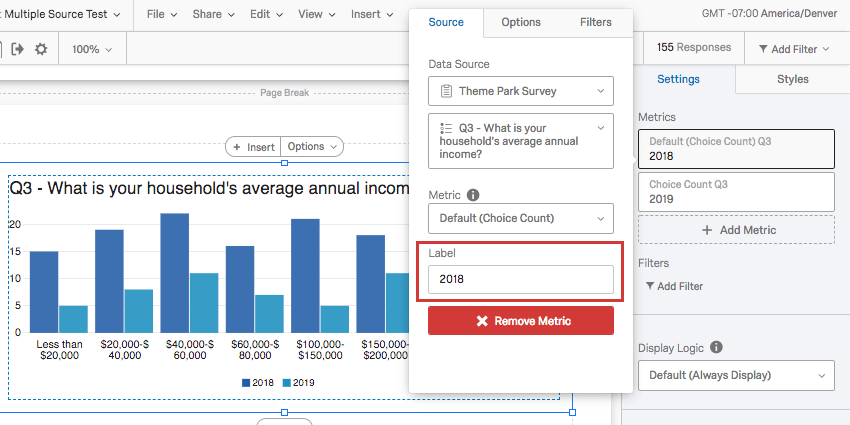Click the Remove Metric button
The image size is (850, 425).
521,321
